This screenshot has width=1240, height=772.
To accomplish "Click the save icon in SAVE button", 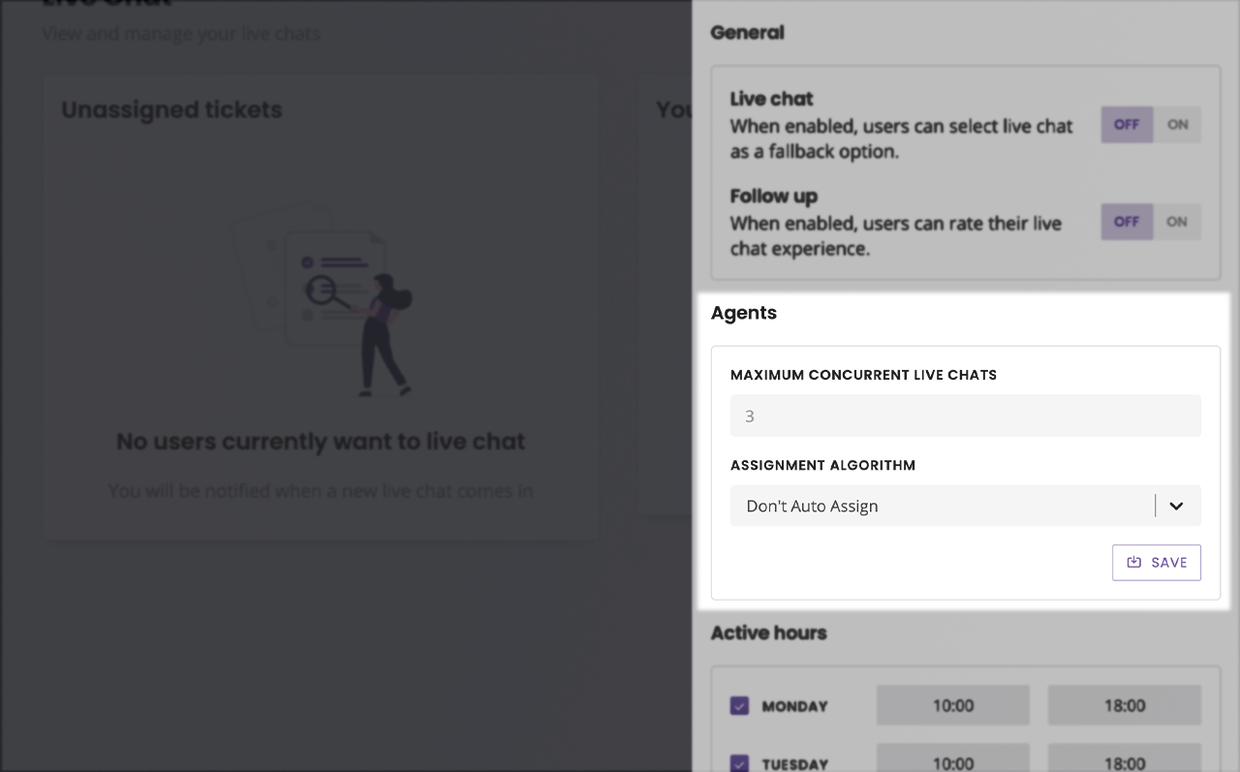I will pos(1134,562).
